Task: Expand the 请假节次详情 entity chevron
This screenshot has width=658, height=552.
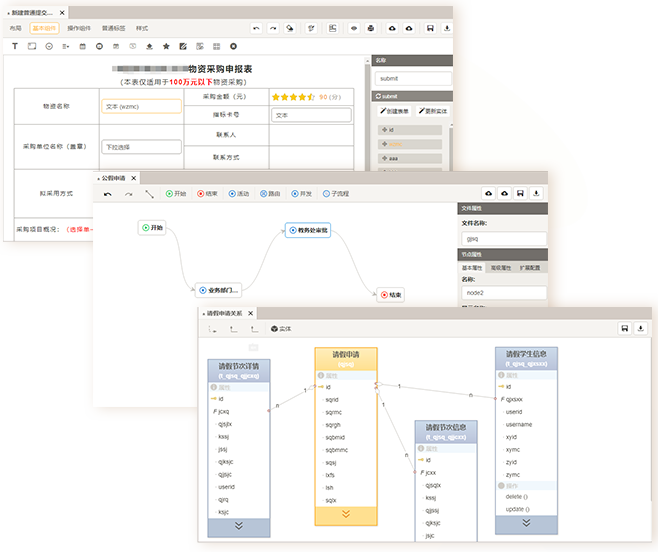Action: click(x=238, y=525)
